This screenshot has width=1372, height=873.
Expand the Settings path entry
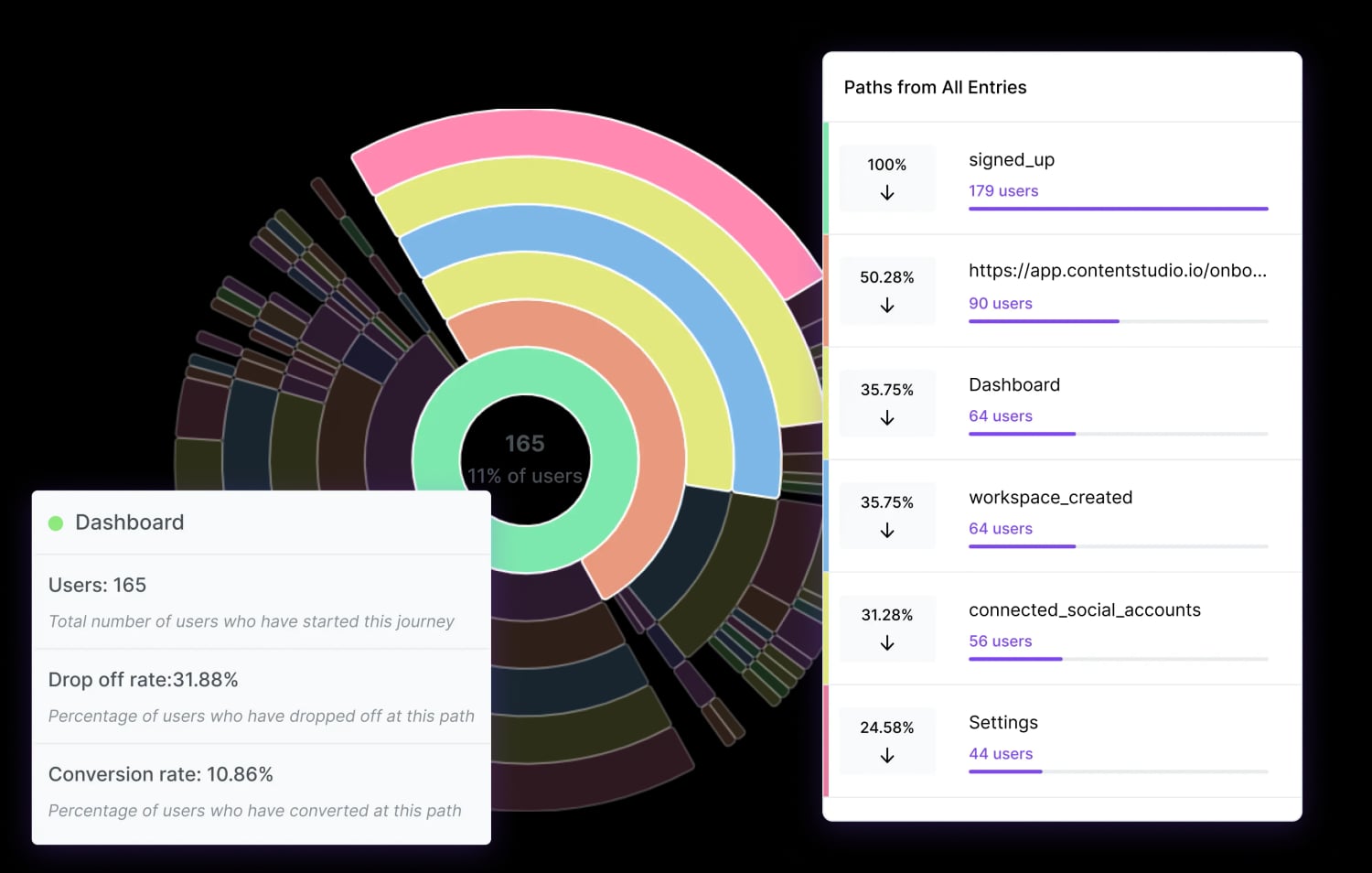tap(1002, 722)
